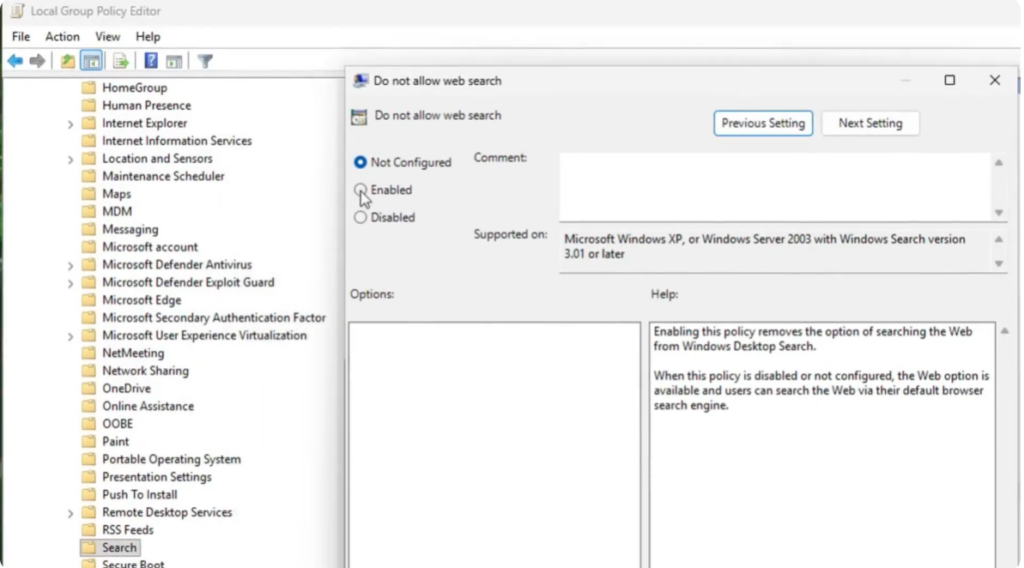Select Internet Information Services tree item

(x=176, y=140)
